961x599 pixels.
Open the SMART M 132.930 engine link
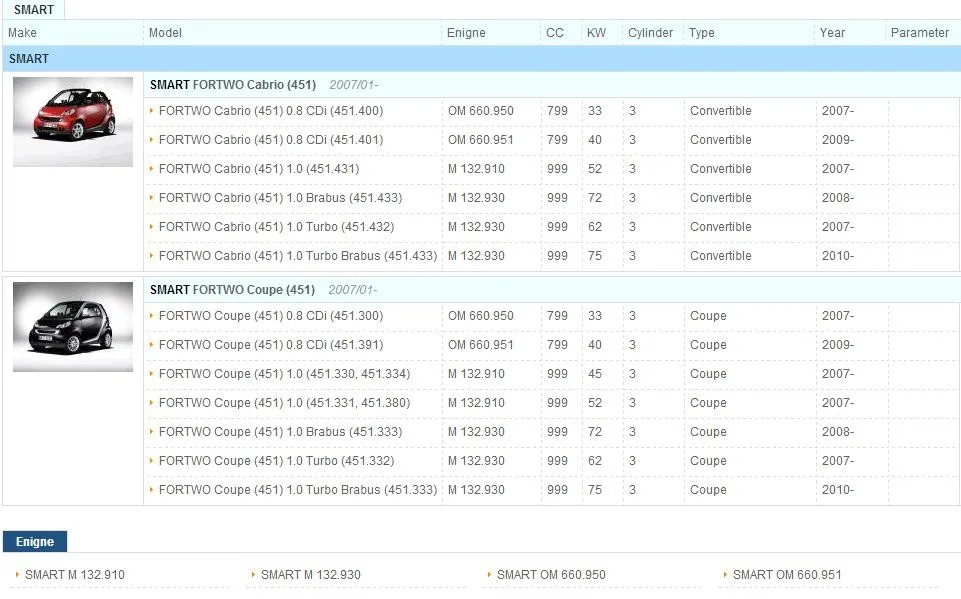tap(311, 574)
